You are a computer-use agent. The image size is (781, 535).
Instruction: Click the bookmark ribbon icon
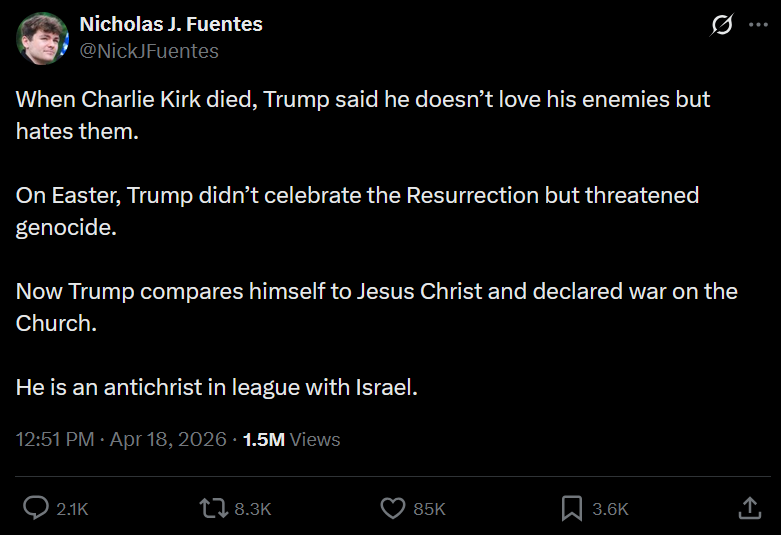pyautogui.click(x=572, y=508)
